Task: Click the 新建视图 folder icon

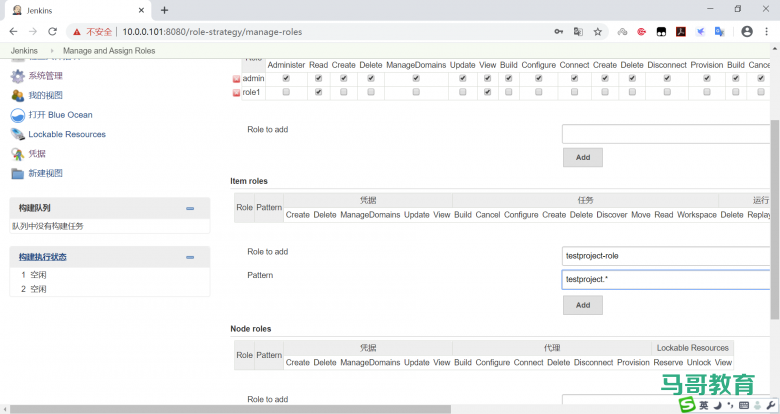Action: tap(17, 173)
